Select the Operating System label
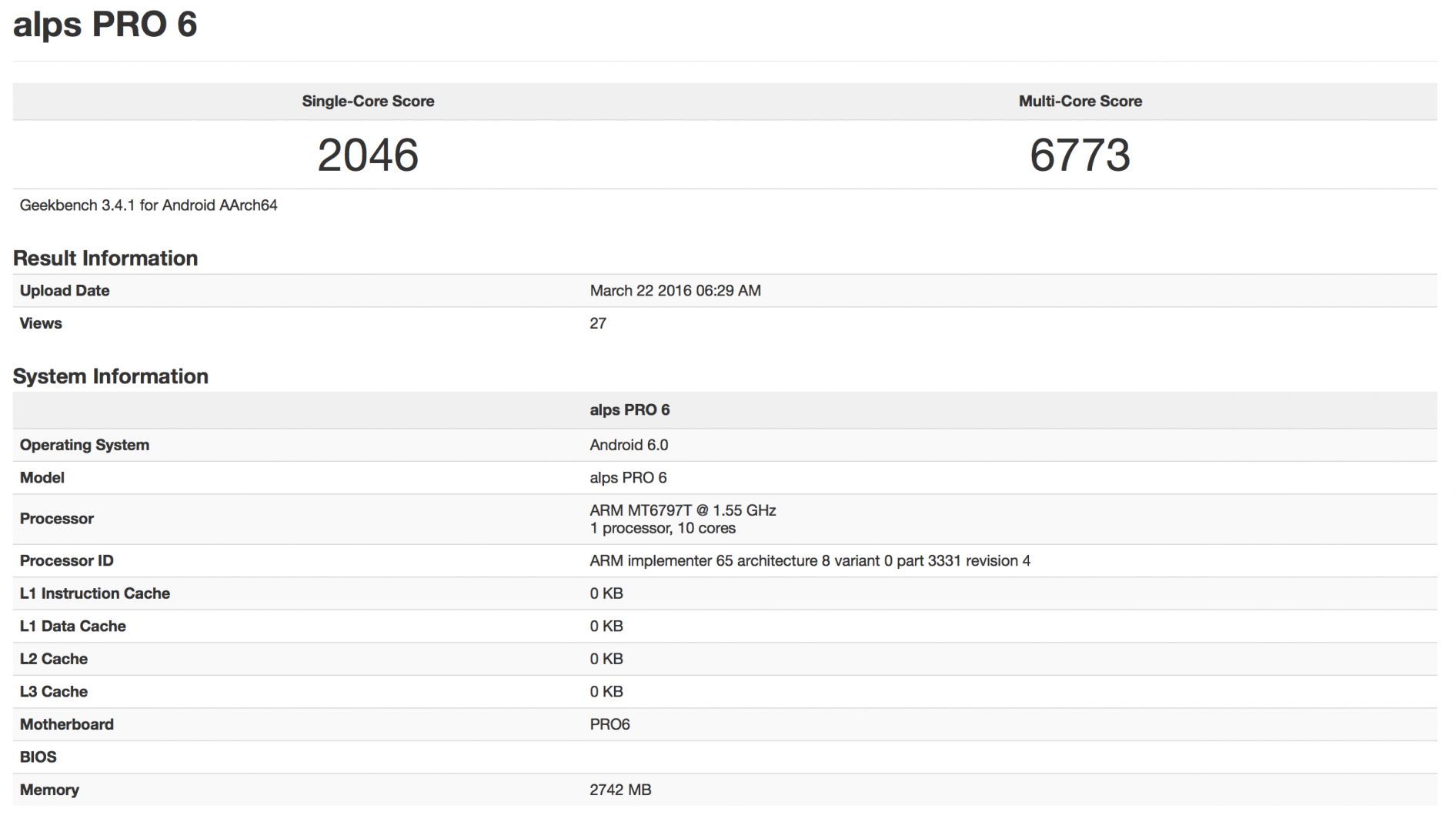 [85, 445]
